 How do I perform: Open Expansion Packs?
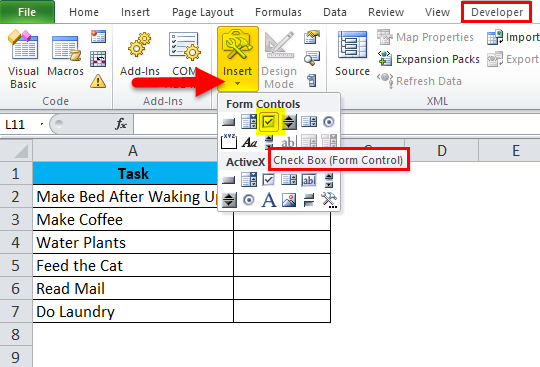[428, 59]
